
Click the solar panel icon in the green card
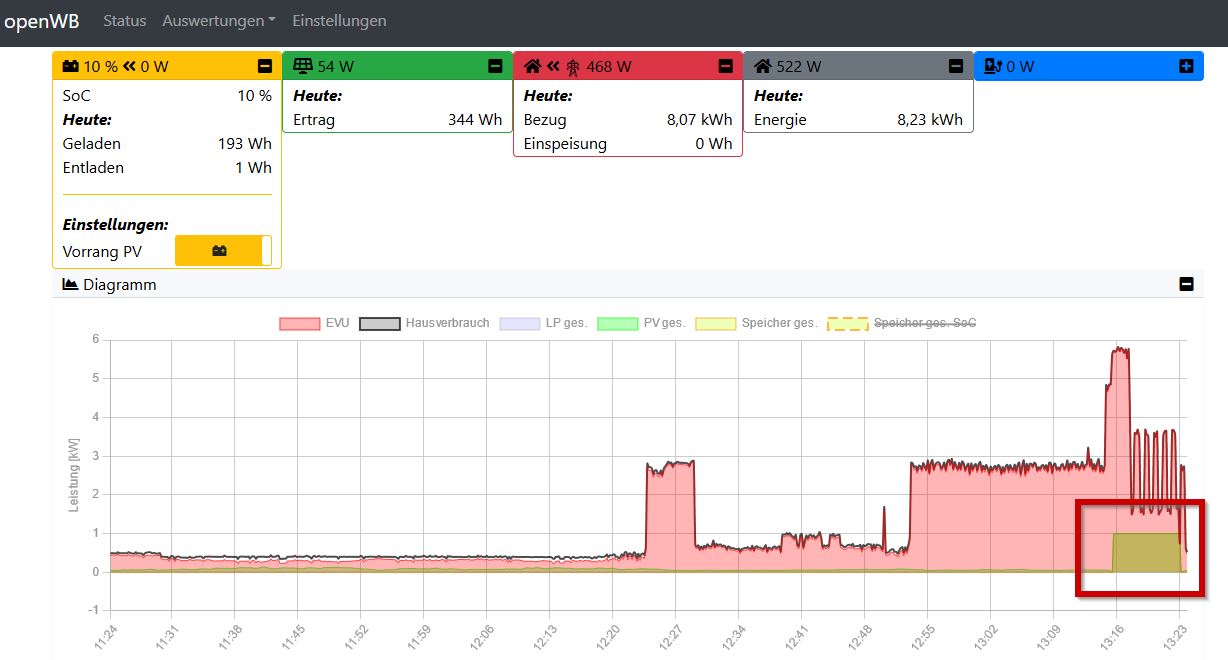[x=302, y=67]
